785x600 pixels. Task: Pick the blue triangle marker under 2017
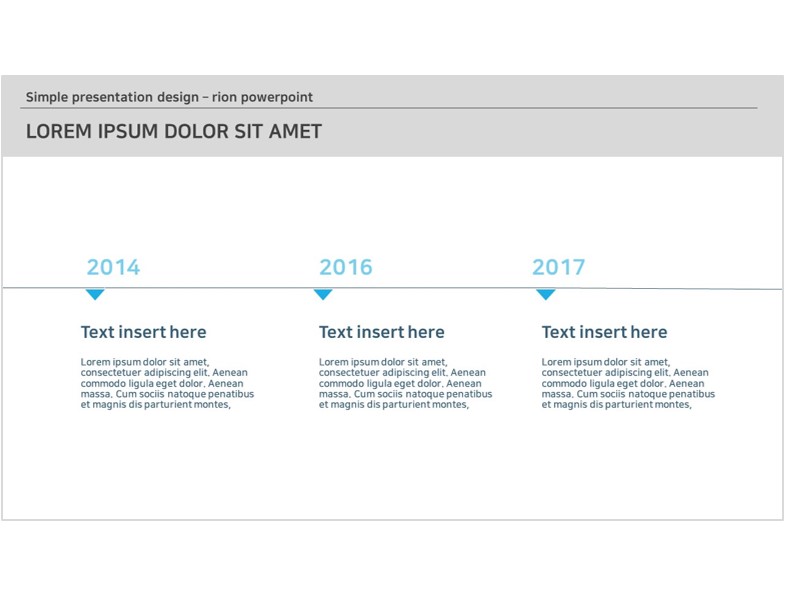click(546, 294)
